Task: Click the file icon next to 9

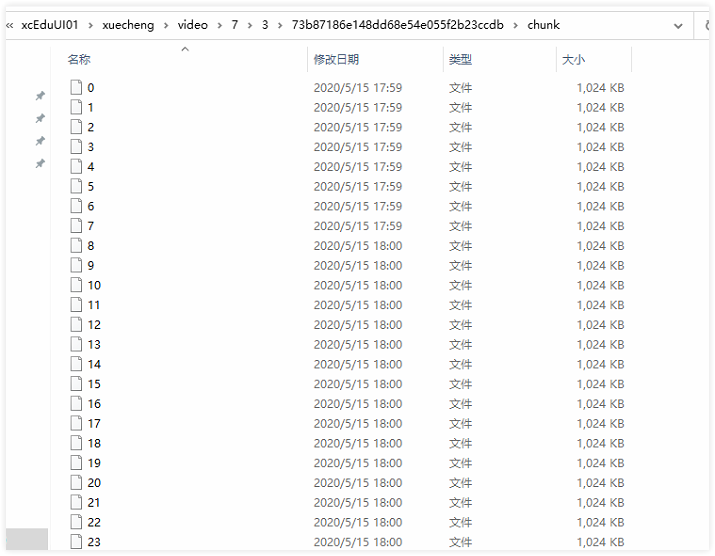Action: 76,265
